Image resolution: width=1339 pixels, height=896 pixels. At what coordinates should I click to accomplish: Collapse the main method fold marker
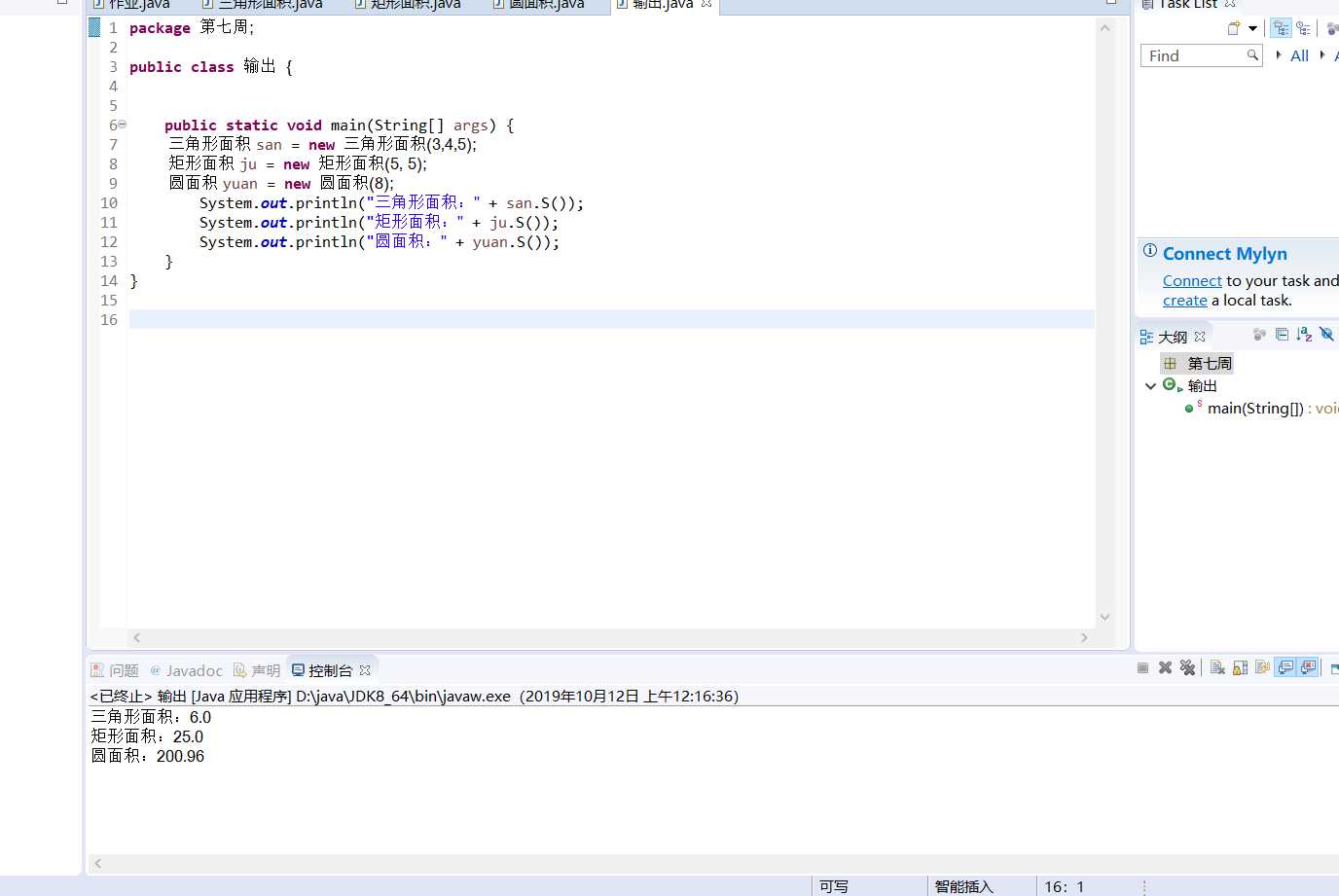coord(122,125)
